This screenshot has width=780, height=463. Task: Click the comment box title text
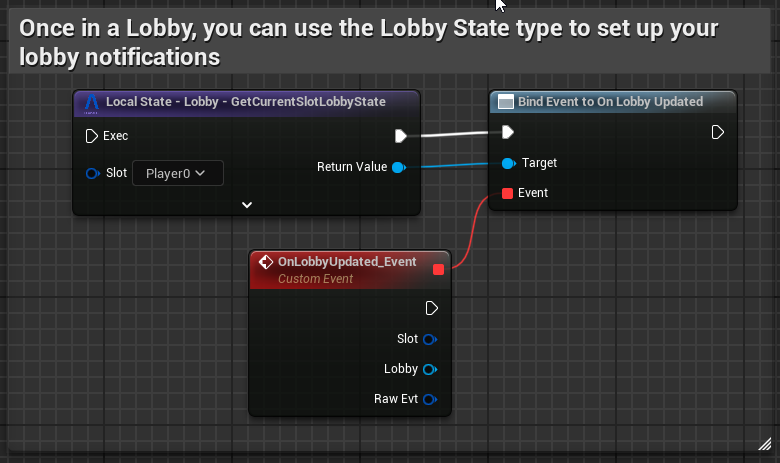(370, 43)
